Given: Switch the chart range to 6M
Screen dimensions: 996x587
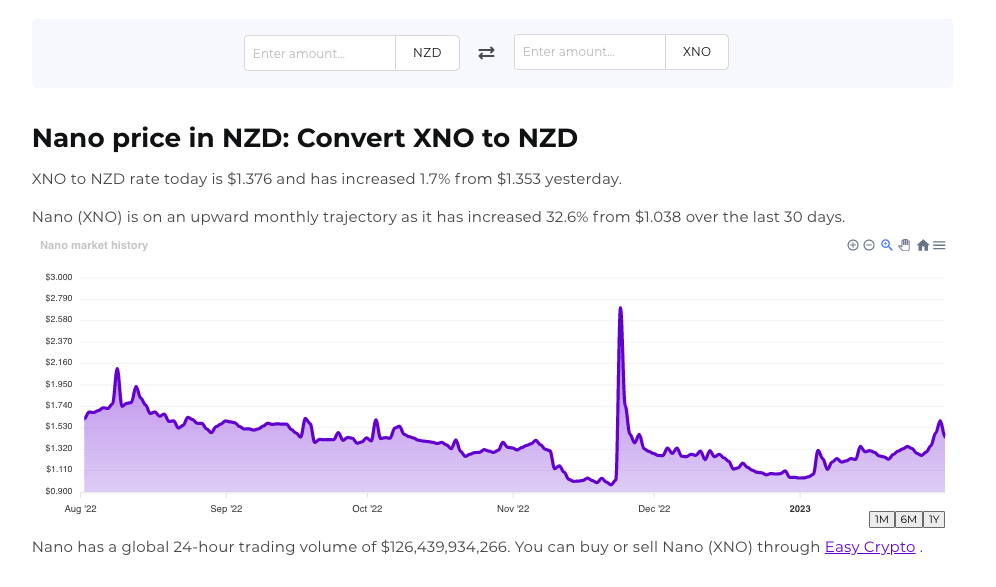Looking at the screenshot, I should pos(908,519).
